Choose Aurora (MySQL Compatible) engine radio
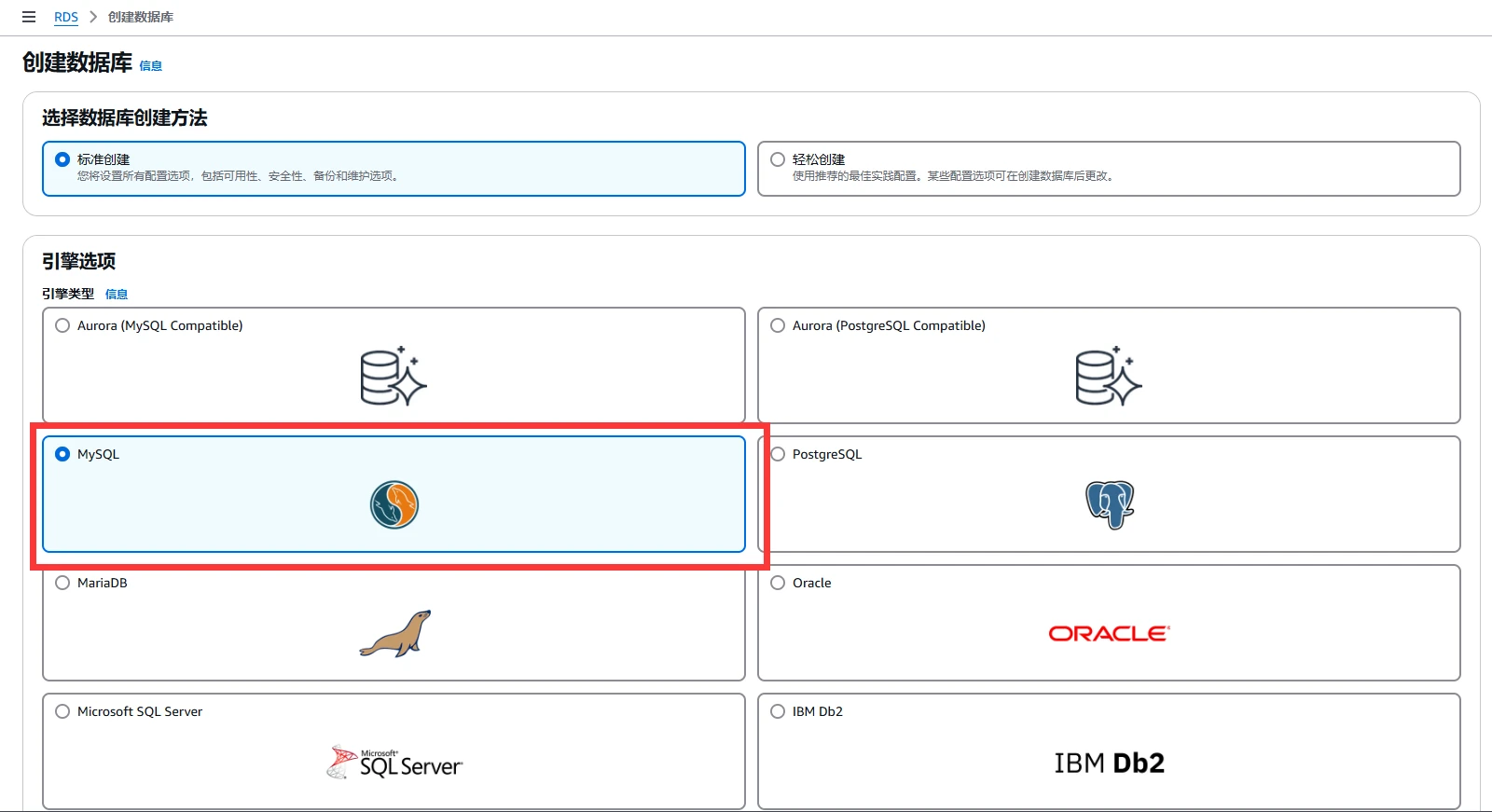The image size is (1492, 812). coord(62,325)
